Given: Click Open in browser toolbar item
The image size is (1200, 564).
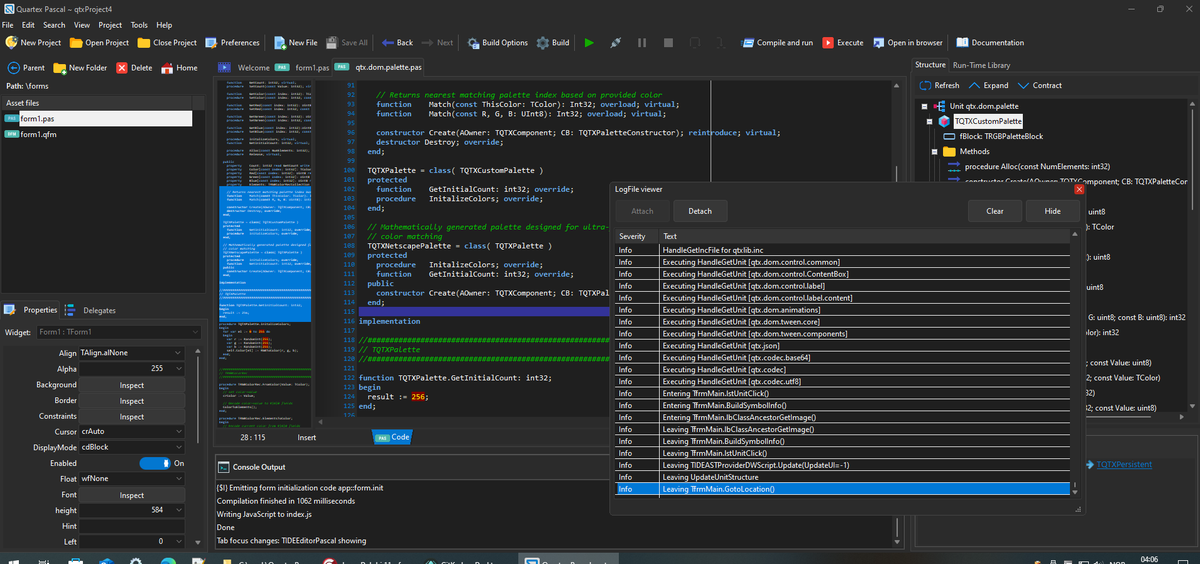Looking at the screenshot, I should pos(907,43).
